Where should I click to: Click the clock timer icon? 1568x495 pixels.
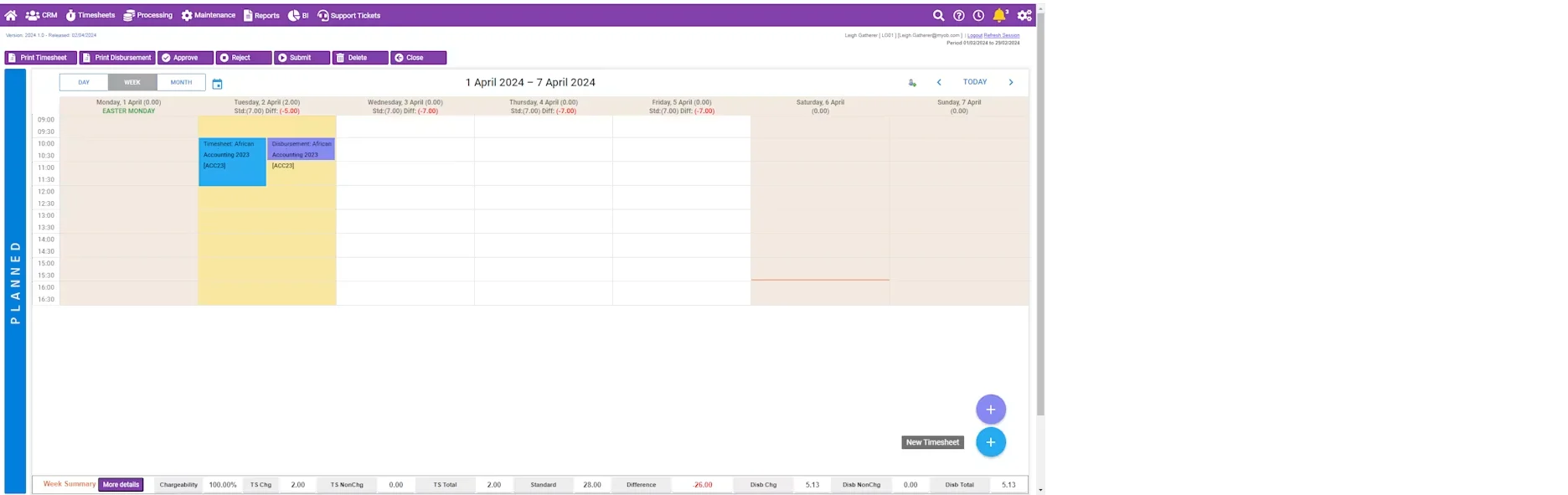(978, 15)
